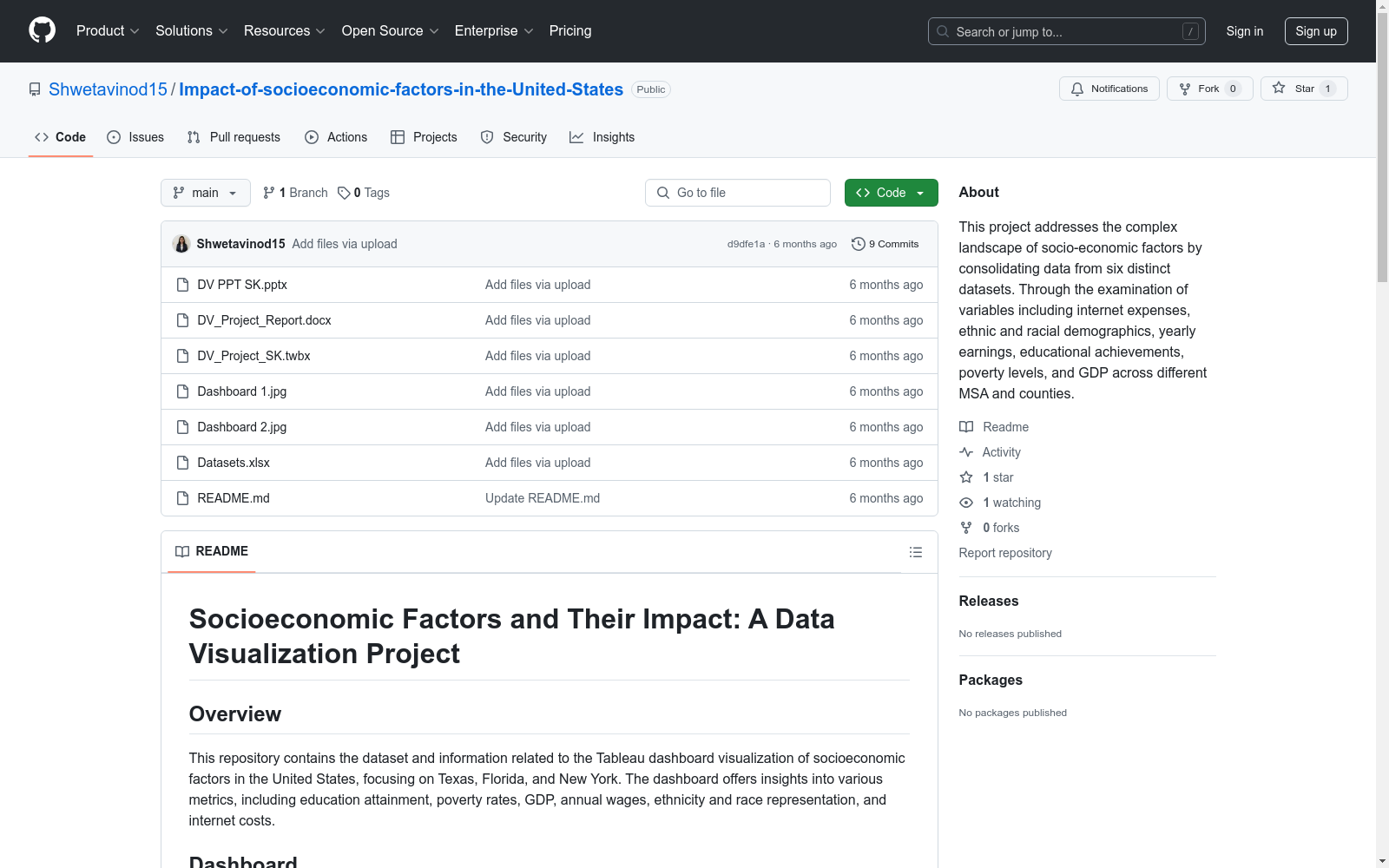Open the README outline list icon
1389x868 pixels.
pos(915,552)
